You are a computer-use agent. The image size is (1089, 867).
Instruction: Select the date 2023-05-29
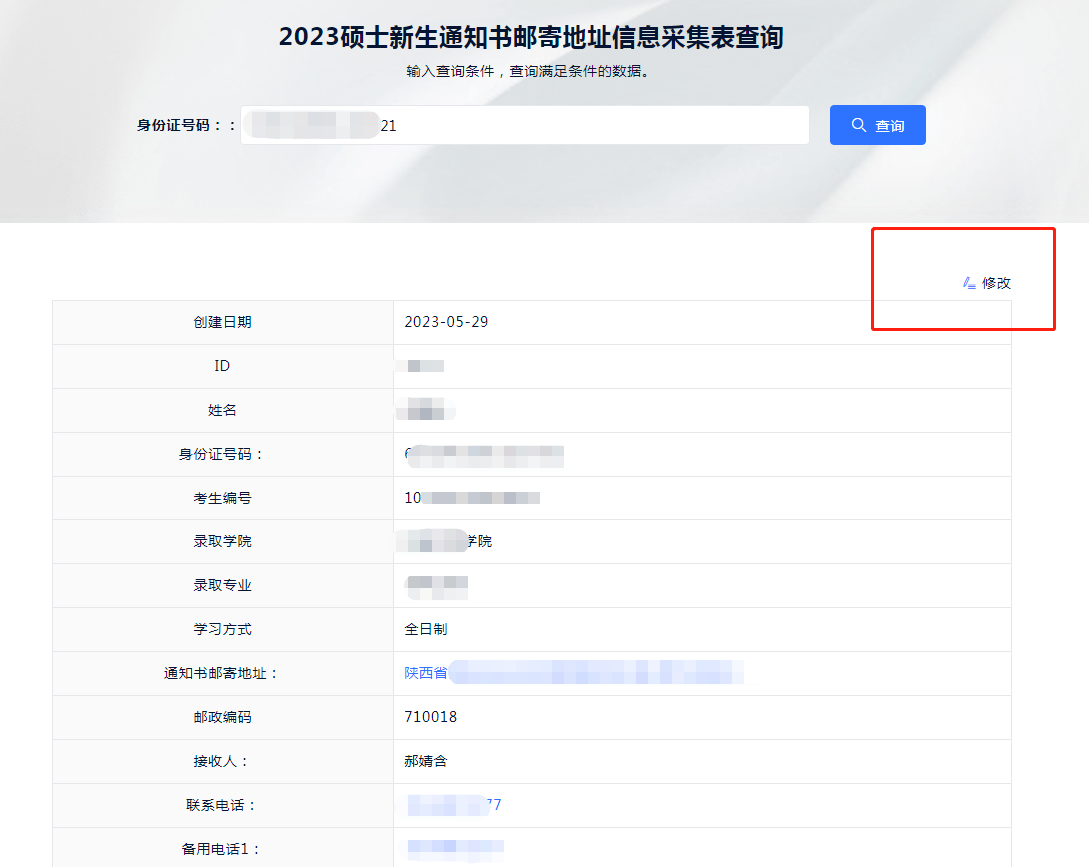447,322
